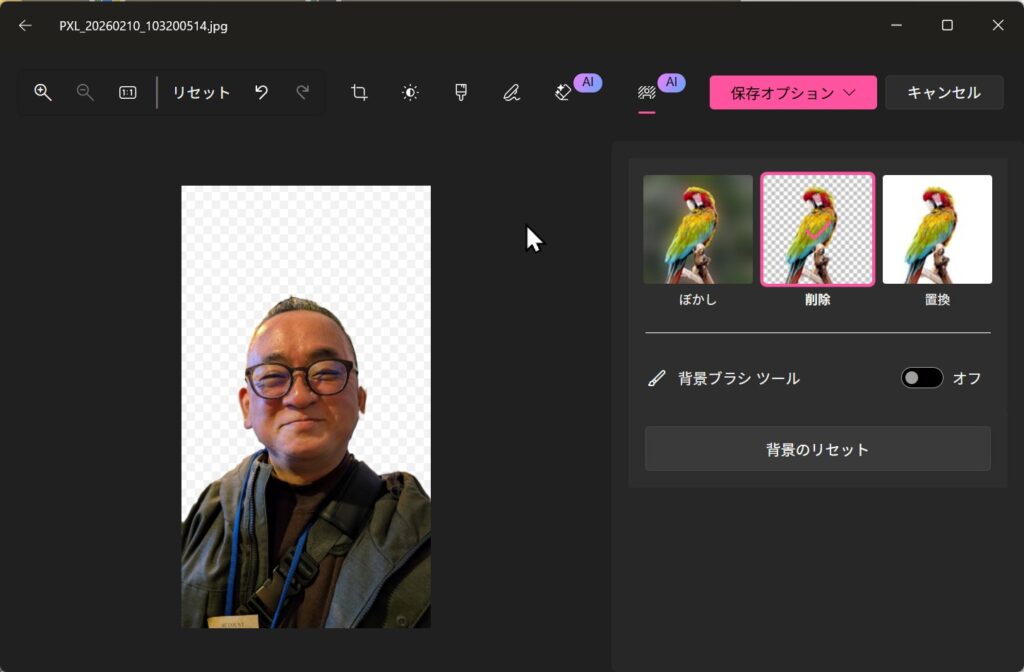Screen dimensions: 1024x672
Task: Open the brightness adjustment tool
Action: [410, 92]
